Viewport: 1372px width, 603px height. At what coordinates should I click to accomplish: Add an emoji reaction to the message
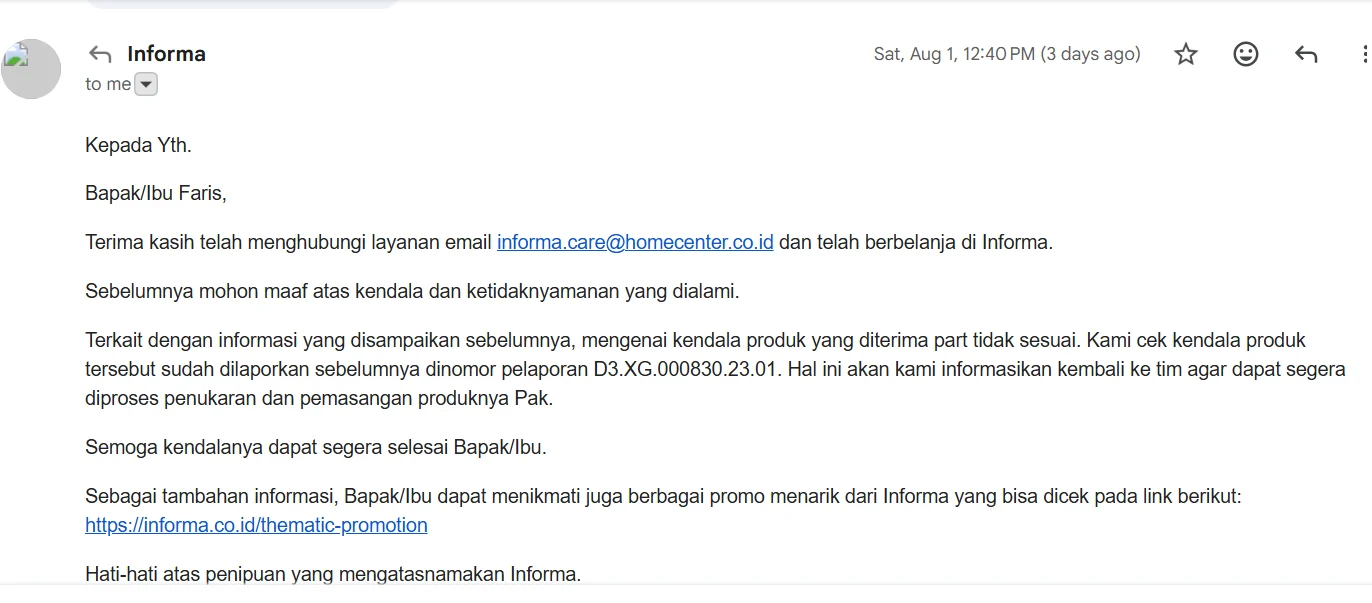click(1246, 54)
